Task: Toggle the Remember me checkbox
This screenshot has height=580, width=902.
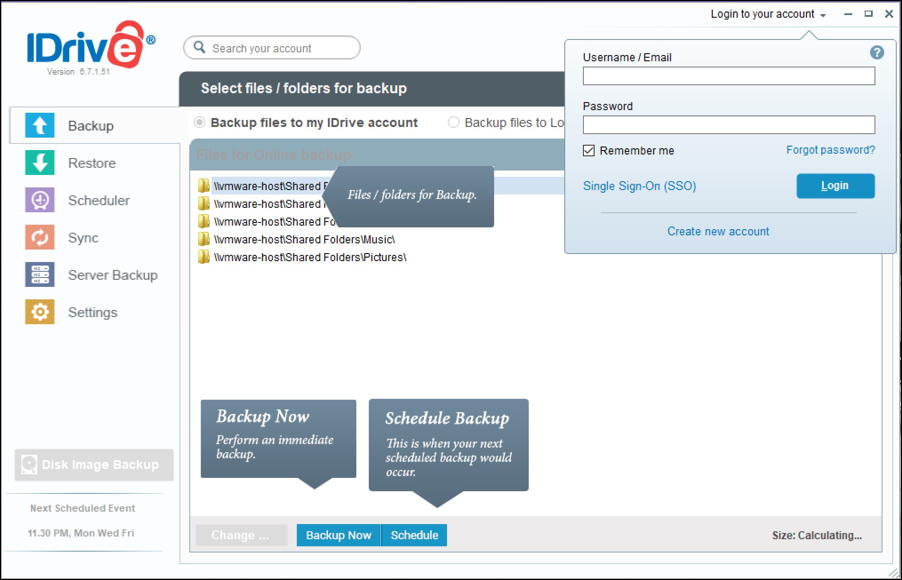Action: (588, 151)
